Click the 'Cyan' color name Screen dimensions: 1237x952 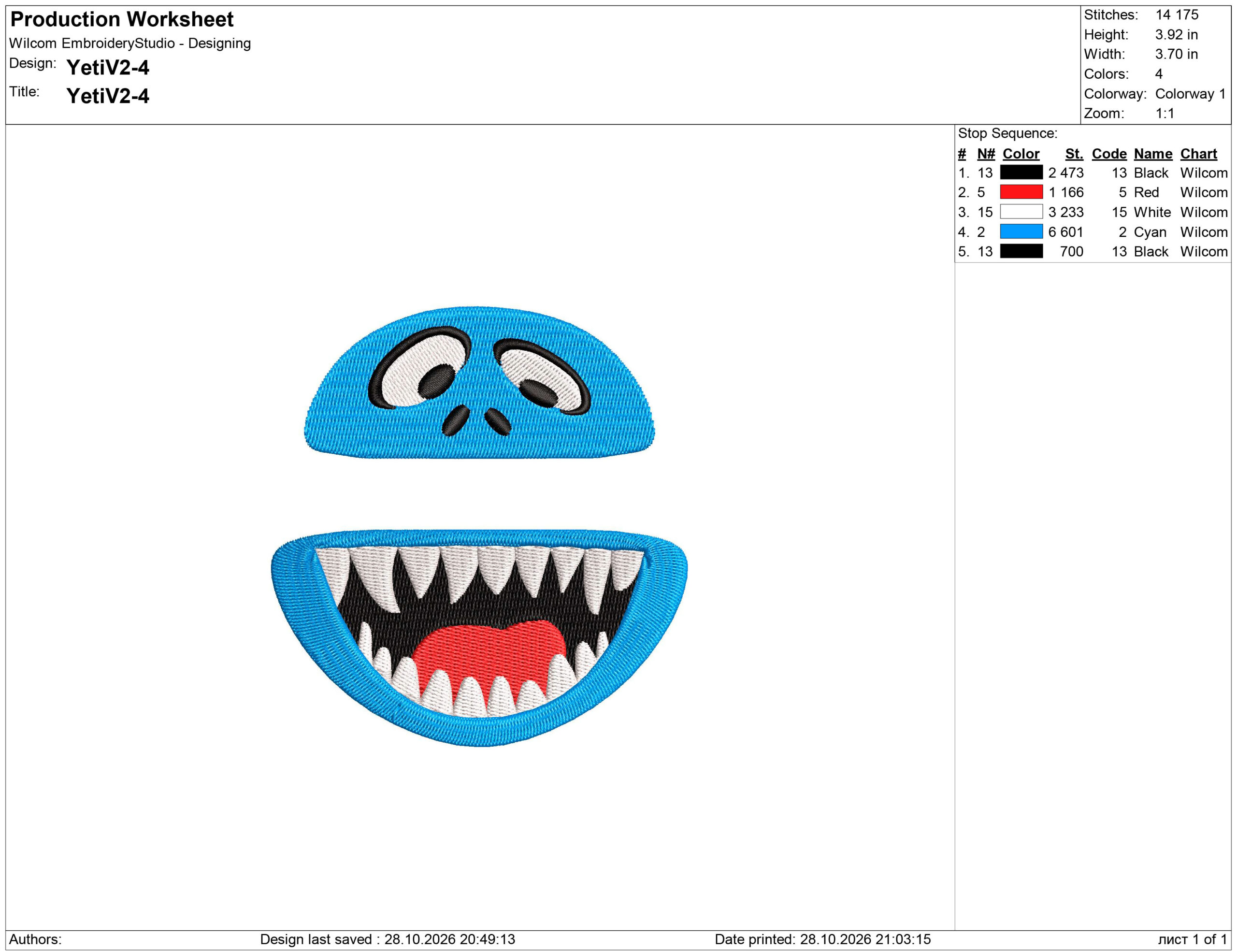pyautogui.click(x=1150, y=232)
